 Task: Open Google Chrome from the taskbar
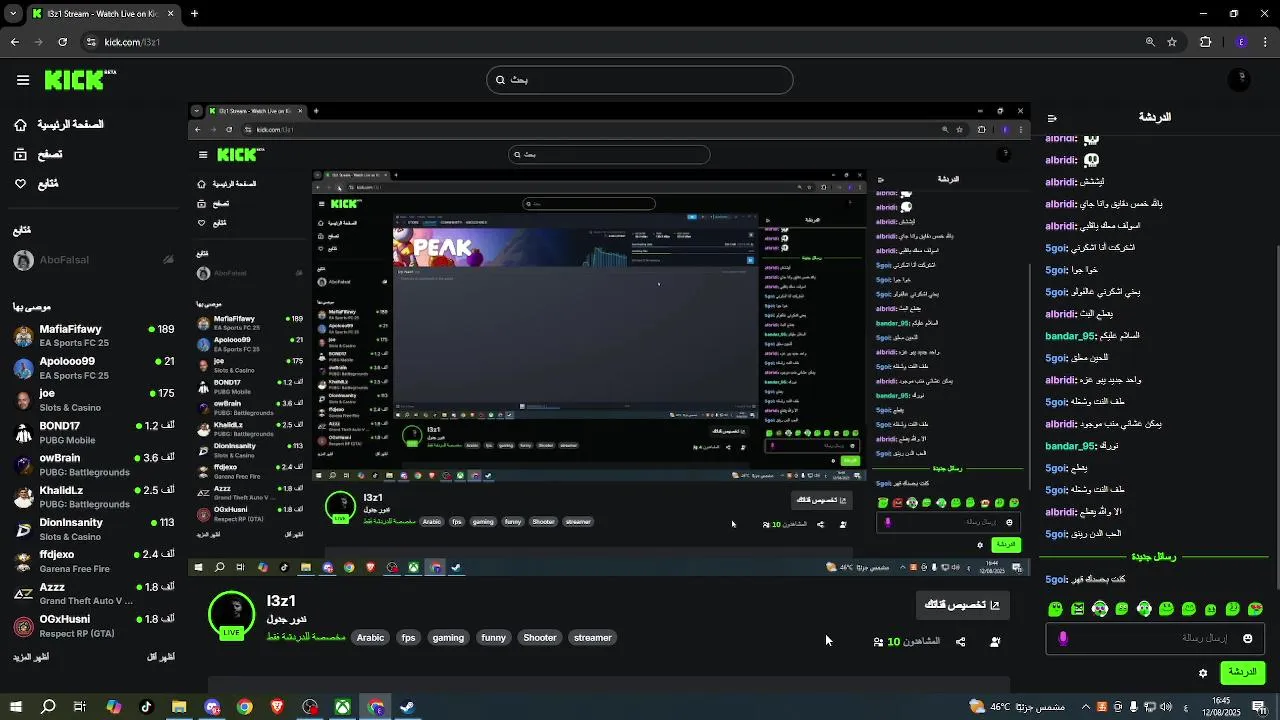pos(244,707)
